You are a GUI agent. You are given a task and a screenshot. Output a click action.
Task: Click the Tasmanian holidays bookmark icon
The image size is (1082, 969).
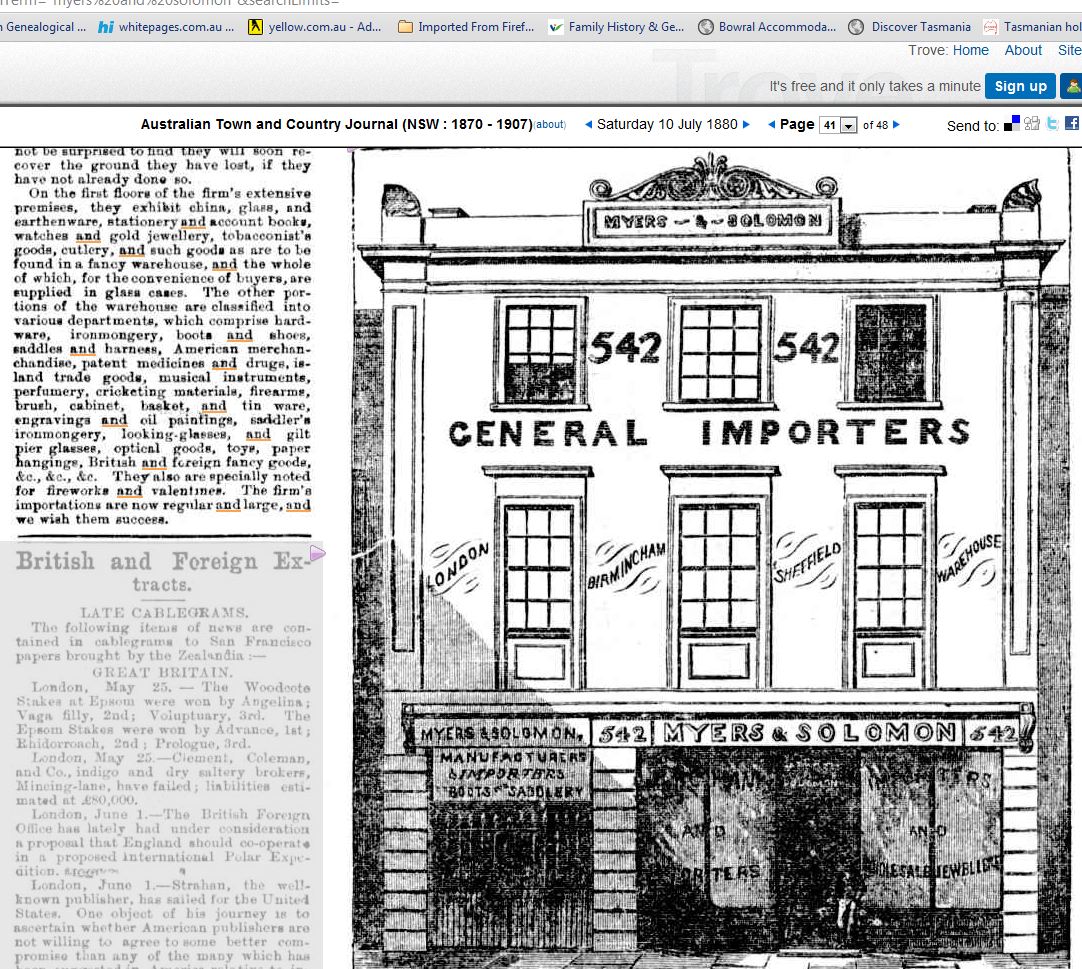pos(990,27)
